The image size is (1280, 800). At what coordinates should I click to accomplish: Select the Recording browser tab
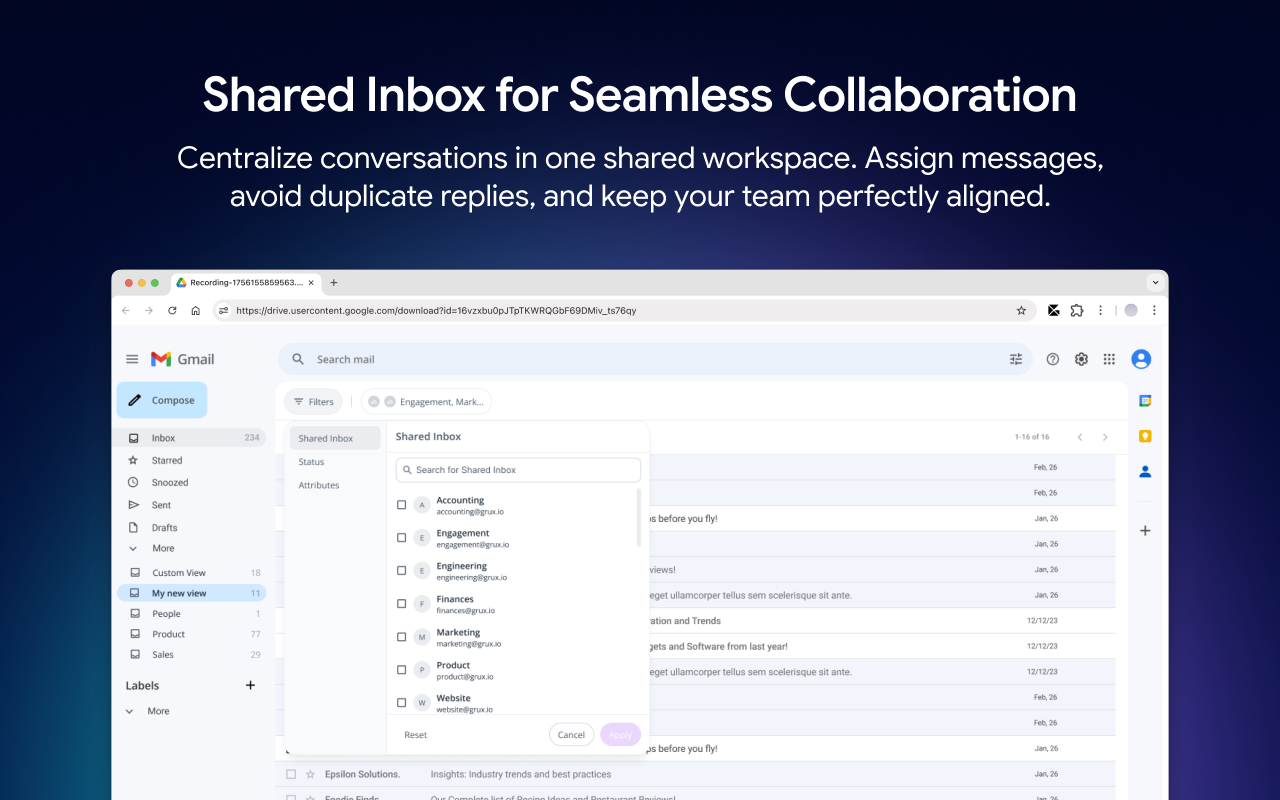(x=245, y=283)
